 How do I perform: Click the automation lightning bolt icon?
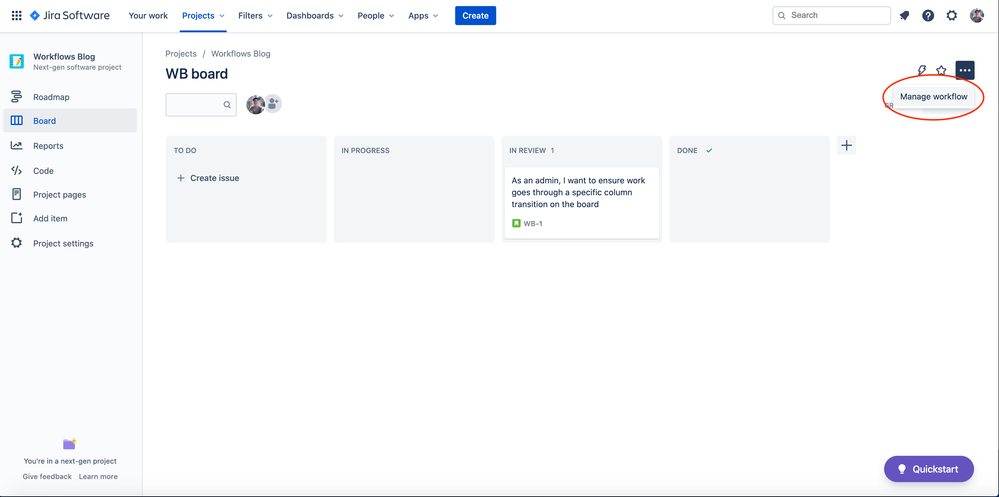[921, 70]
